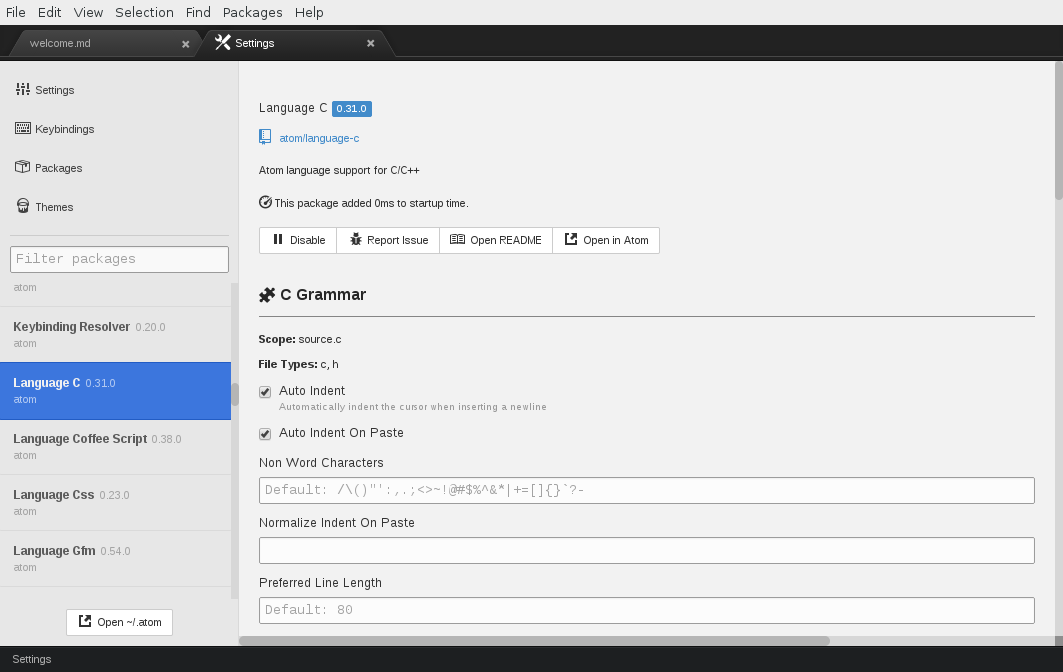1063x672 pixels.
Task: Follow the atom/language-c link
Action: point(319,138)
